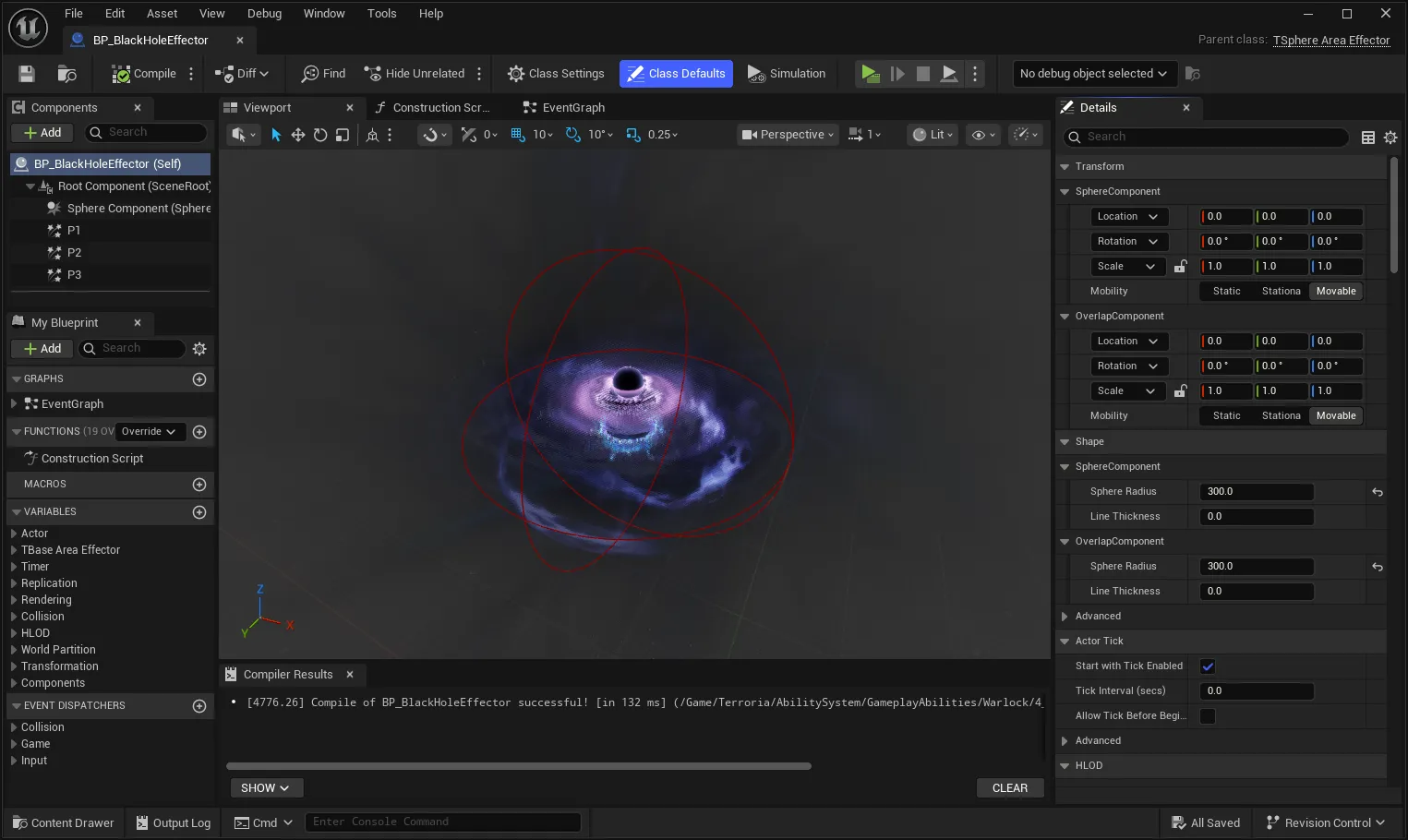Open the Content Drawer
The height and width of the screenshot is (840, 1408).
(64, 823)
